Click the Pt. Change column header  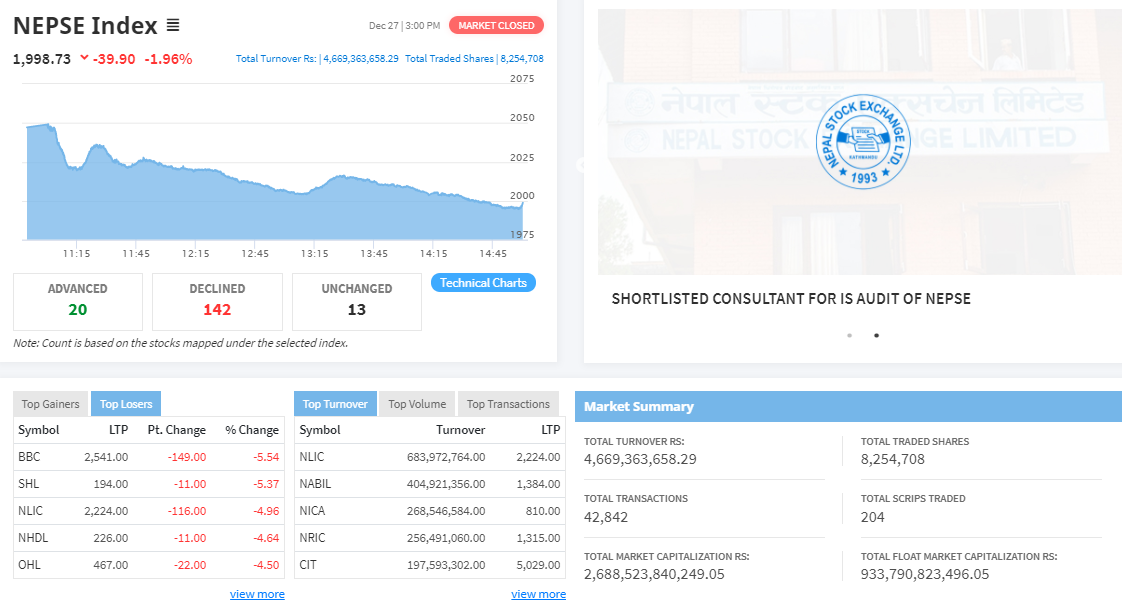[x=177, y=430]
